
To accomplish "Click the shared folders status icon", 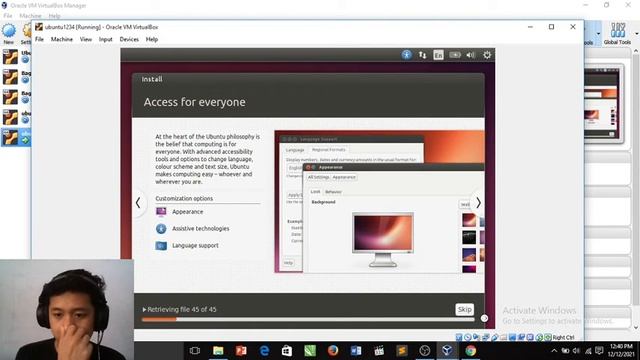I will [x=503, y=337].
